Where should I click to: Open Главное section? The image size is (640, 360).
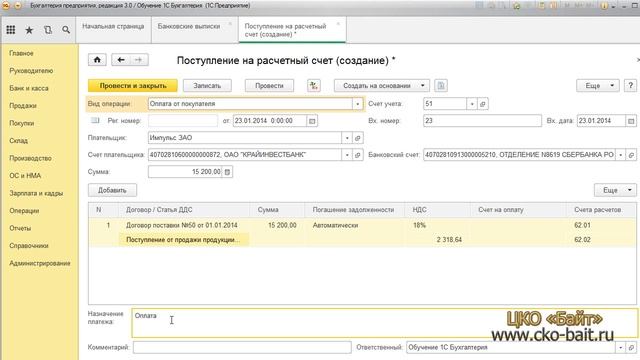click(x=21, y=53)
